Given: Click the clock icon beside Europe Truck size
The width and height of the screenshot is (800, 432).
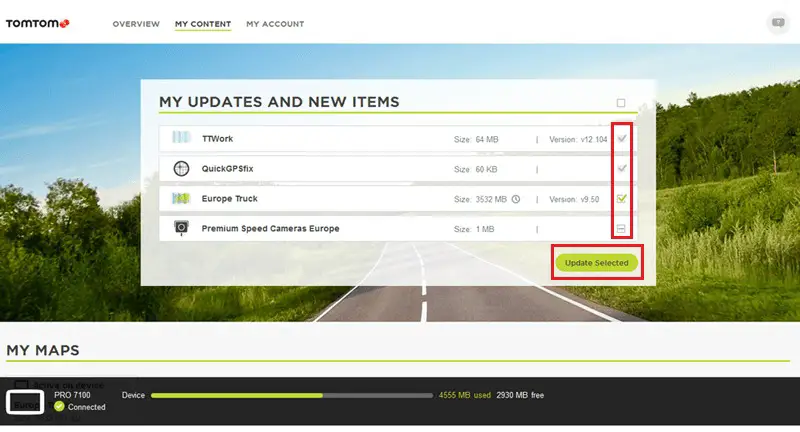Looking at the screenshot, I should tap(516, 199).
